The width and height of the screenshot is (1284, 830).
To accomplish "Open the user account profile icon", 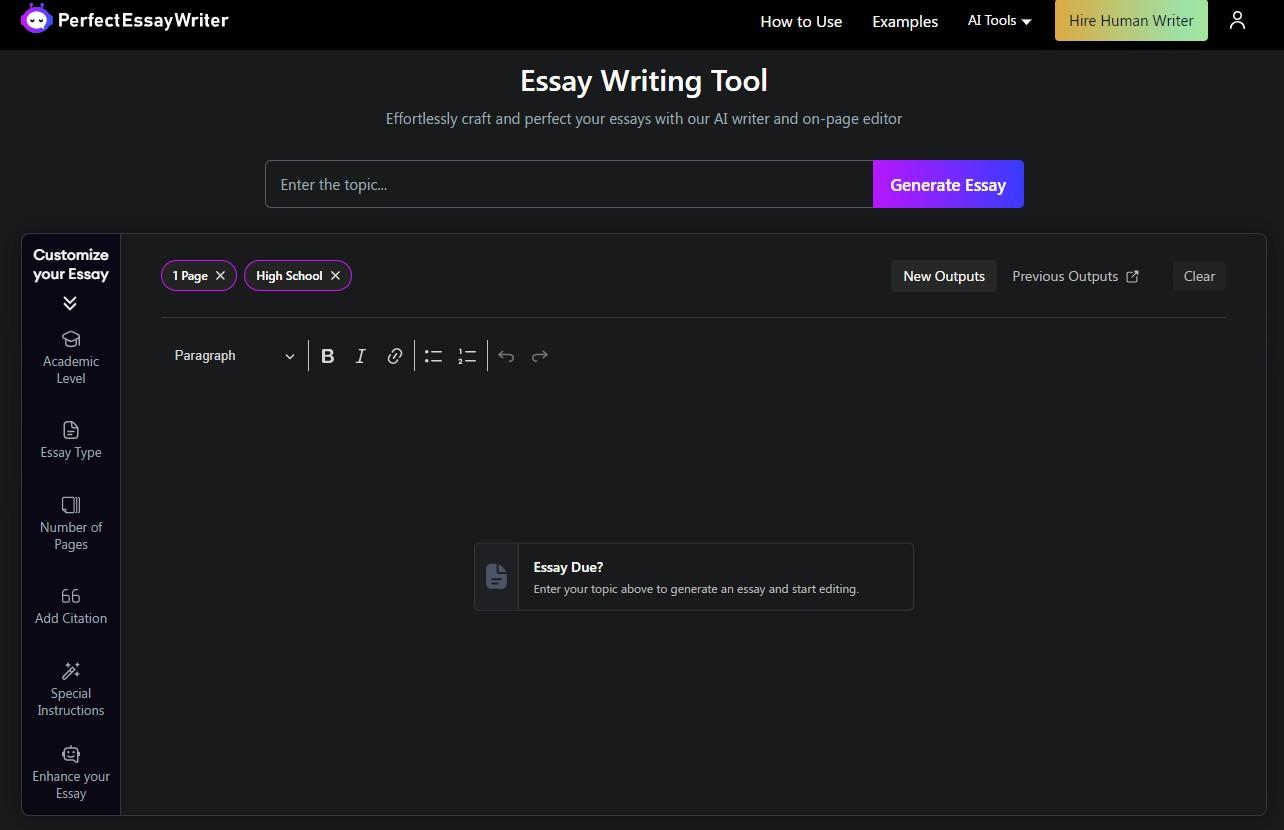I will point(1237,20).
